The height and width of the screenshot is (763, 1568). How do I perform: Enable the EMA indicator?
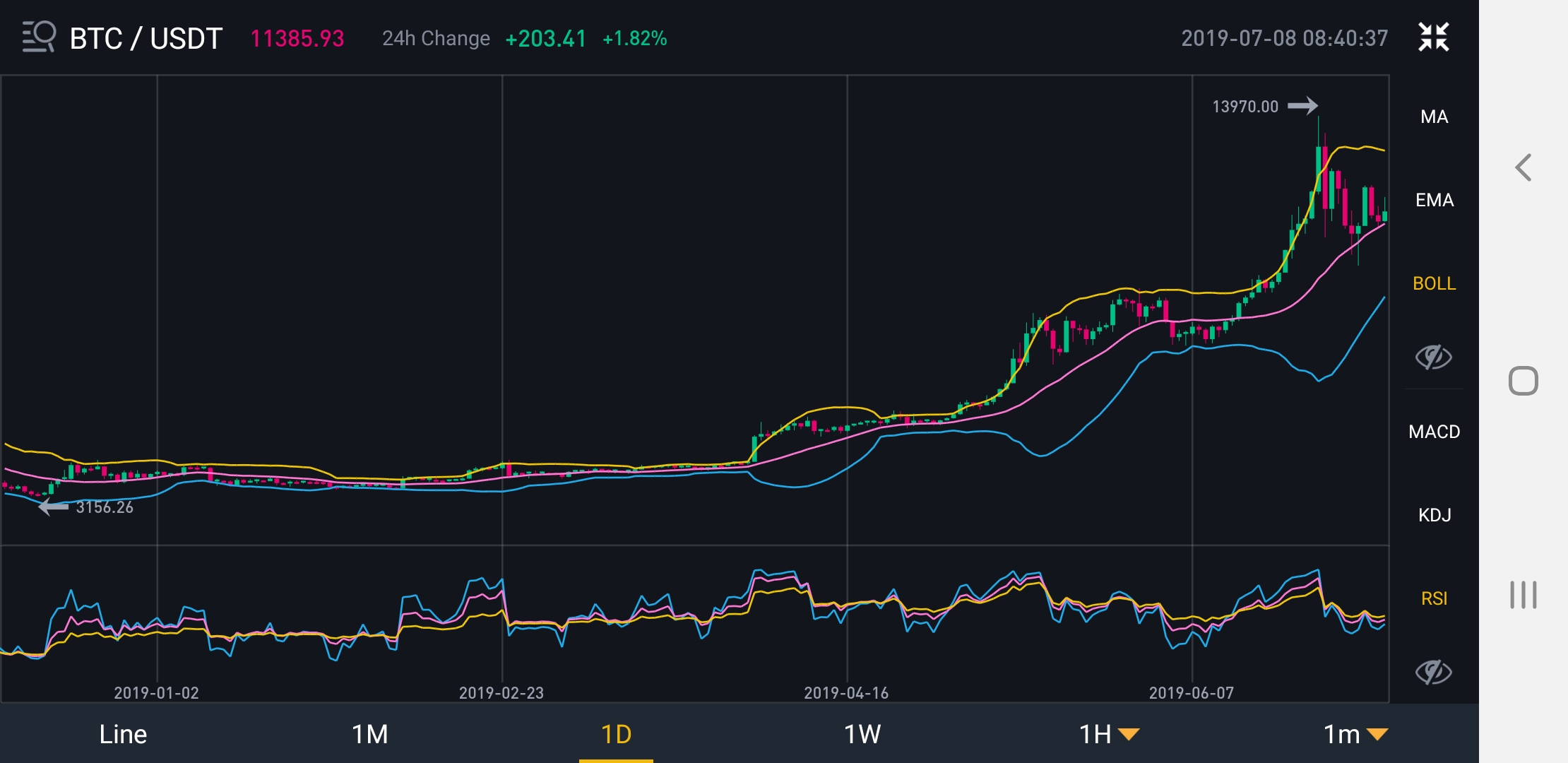[x=1434, y=200]
